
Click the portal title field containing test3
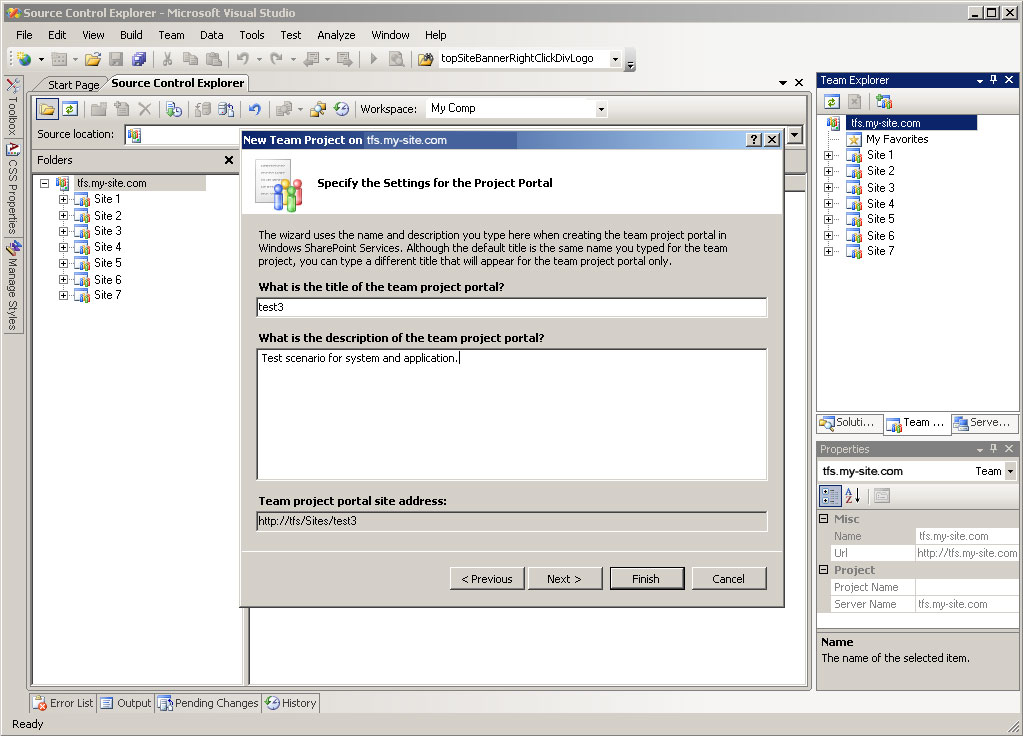pyautogui.click(x=512, y=307)
